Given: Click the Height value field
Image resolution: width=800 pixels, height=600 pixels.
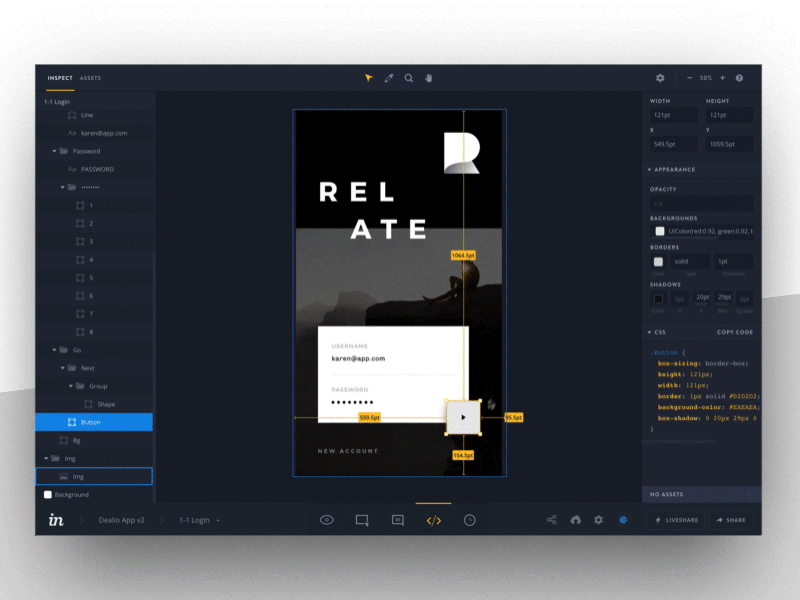Looking at the screenshot, I should tap(730, 115).
